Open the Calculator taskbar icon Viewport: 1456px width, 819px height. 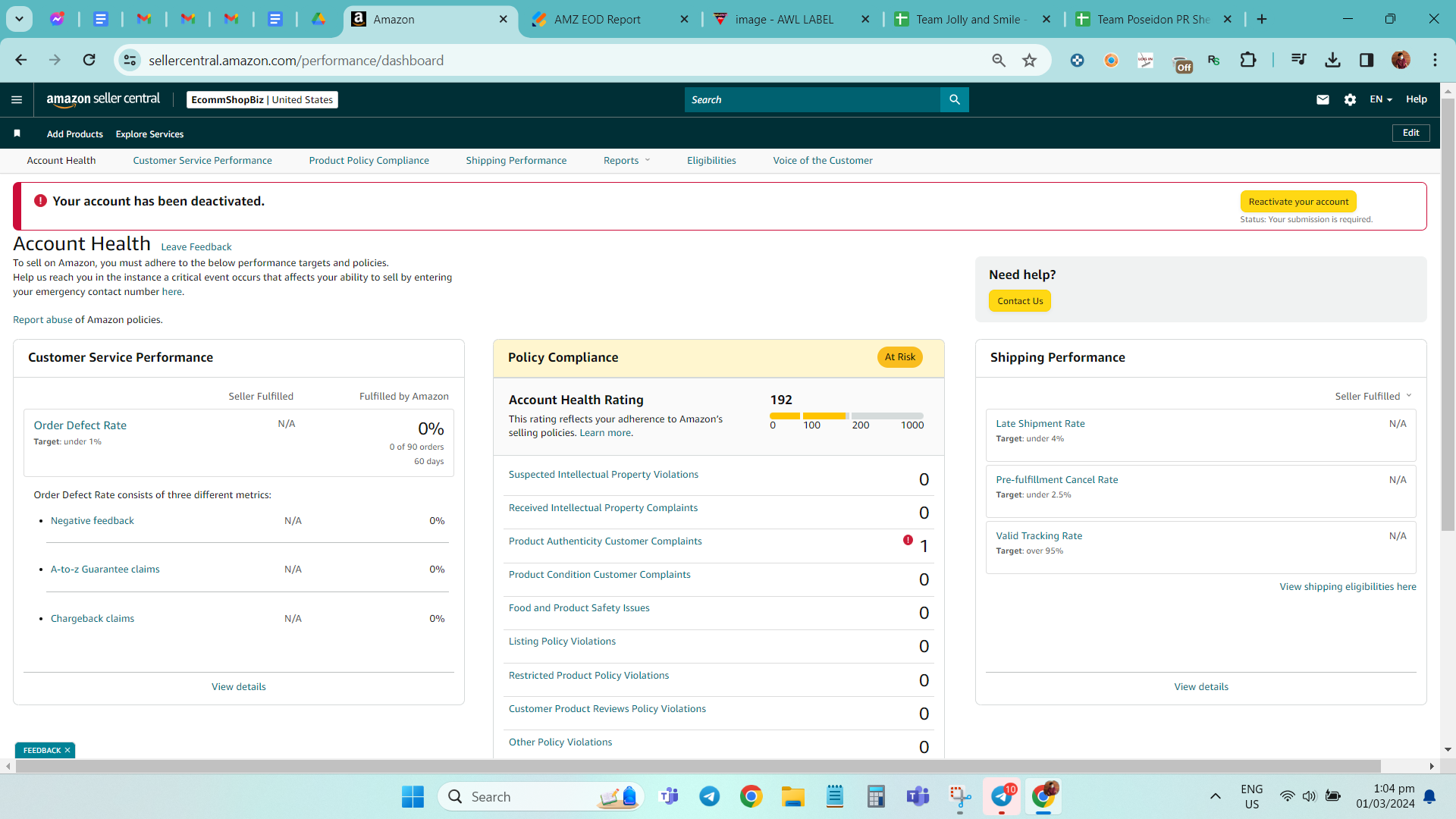(876, 796)
